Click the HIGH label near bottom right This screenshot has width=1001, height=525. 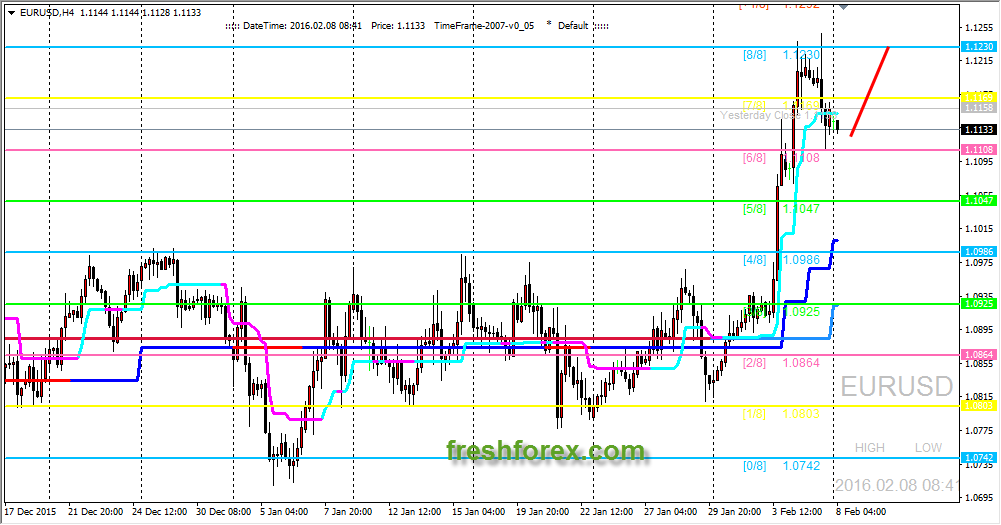pyautogui.click(x=869, y=448)
